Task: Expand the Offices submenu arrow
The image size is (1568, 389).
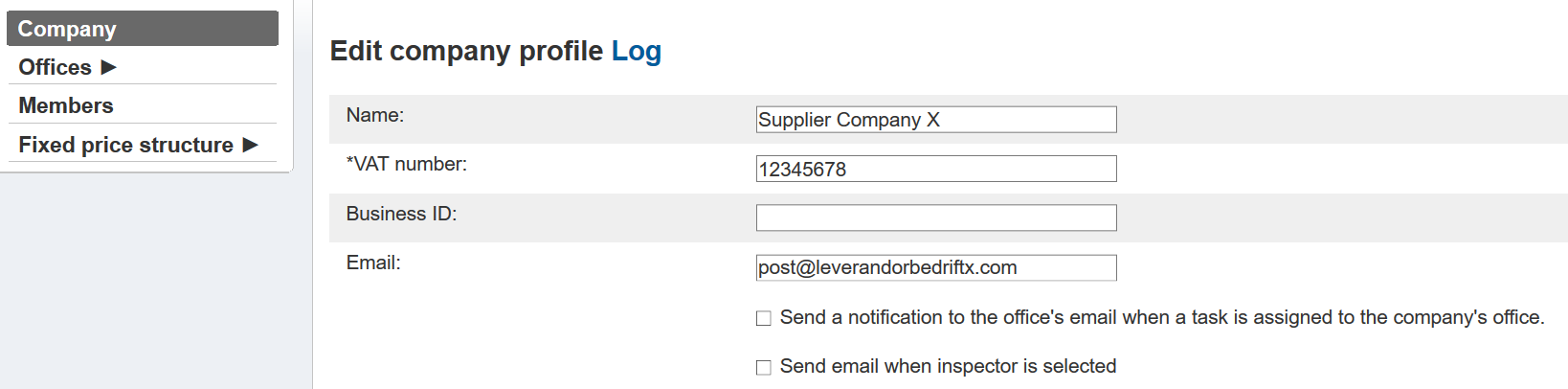Action: pos(108,67)
